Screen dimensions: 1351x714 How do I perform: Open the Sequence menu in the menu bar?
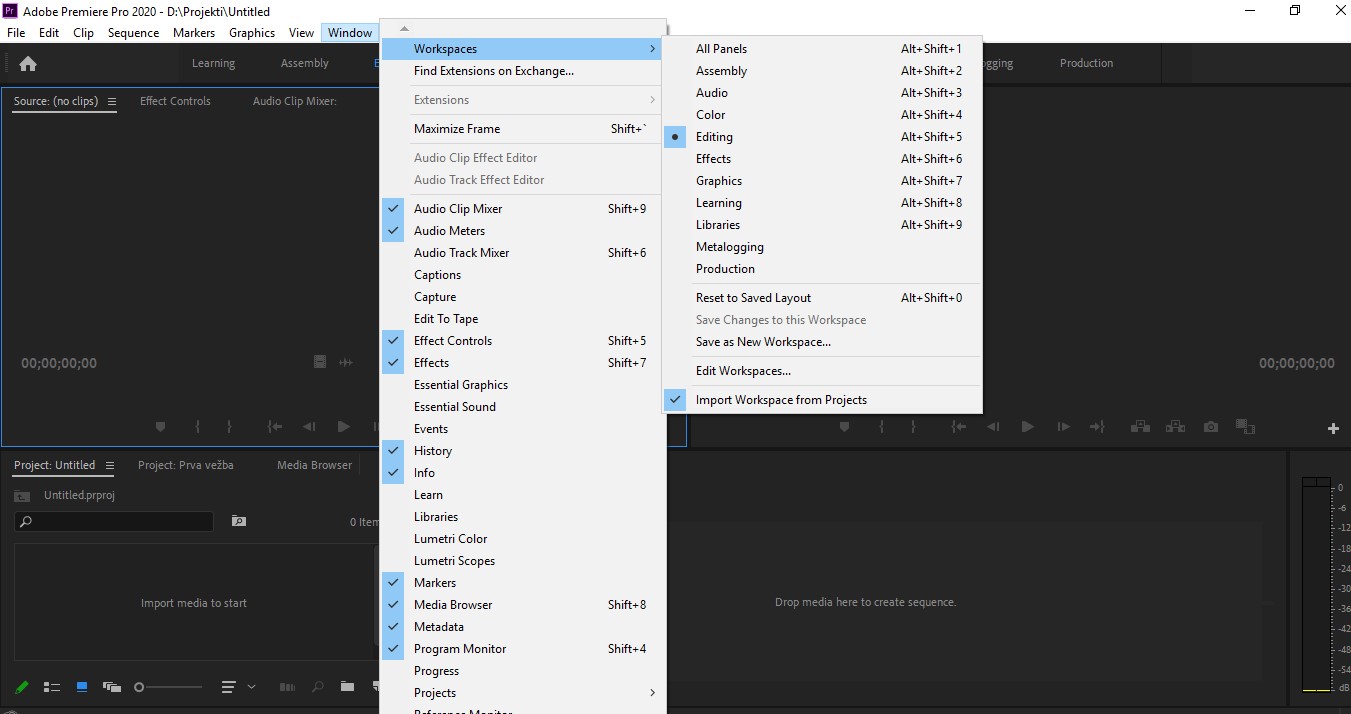point(133,33)
